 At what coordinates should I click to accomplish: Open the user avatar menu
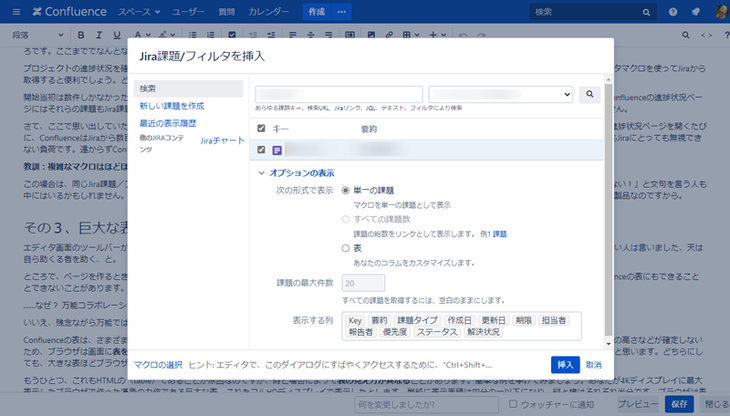(721, 12)
